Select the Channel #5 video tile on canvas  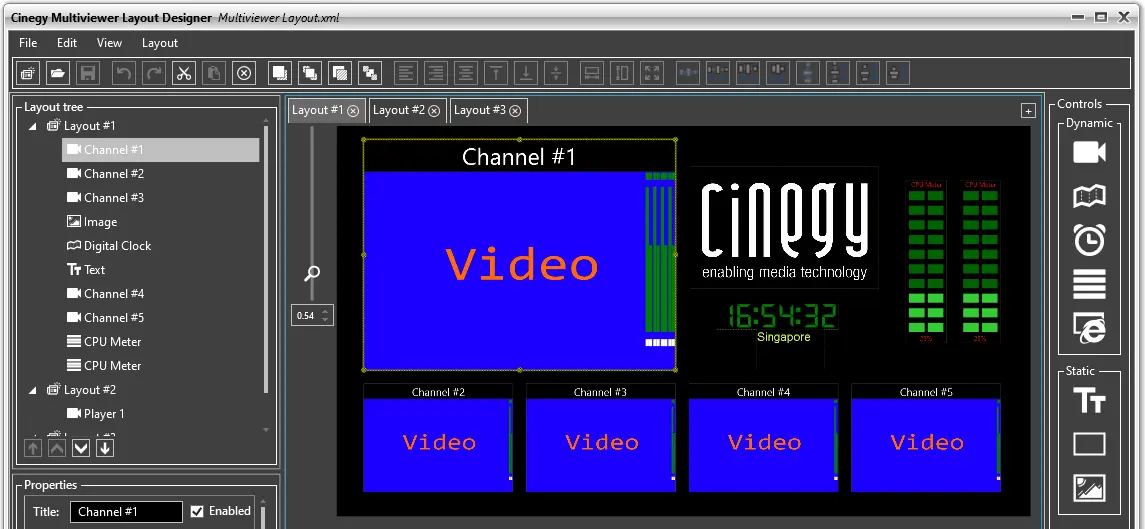tap(926, 438)
